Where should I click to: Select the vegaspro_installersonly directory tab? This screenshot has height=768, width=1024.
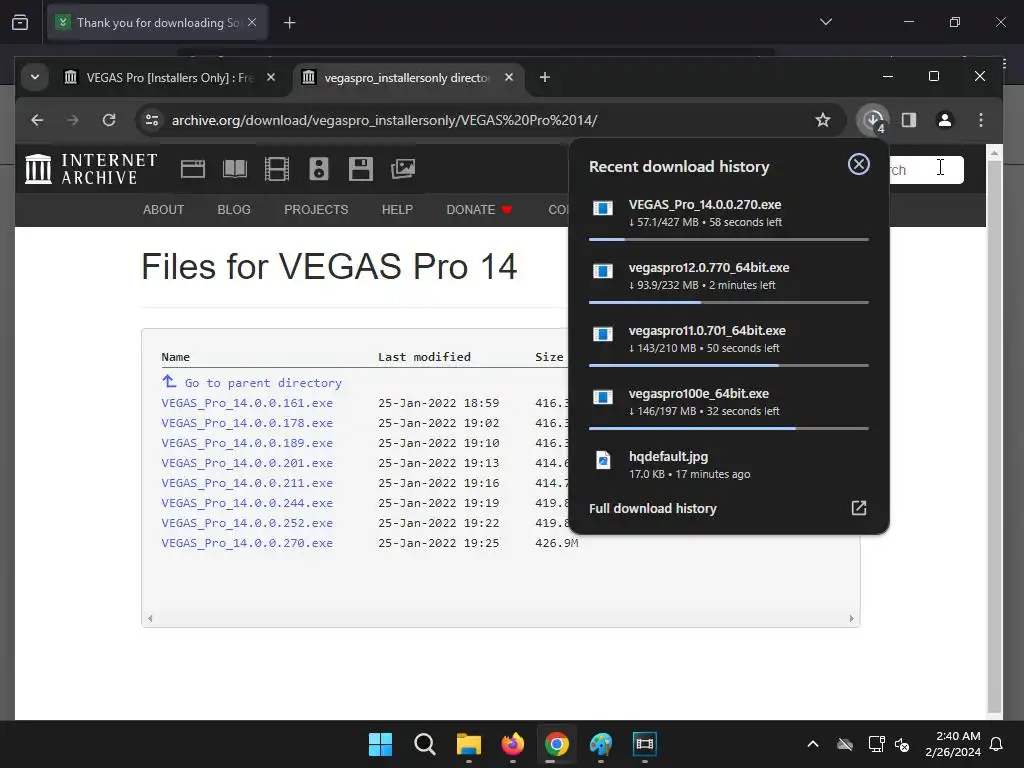pyautogui.click(x=407, y=78)
